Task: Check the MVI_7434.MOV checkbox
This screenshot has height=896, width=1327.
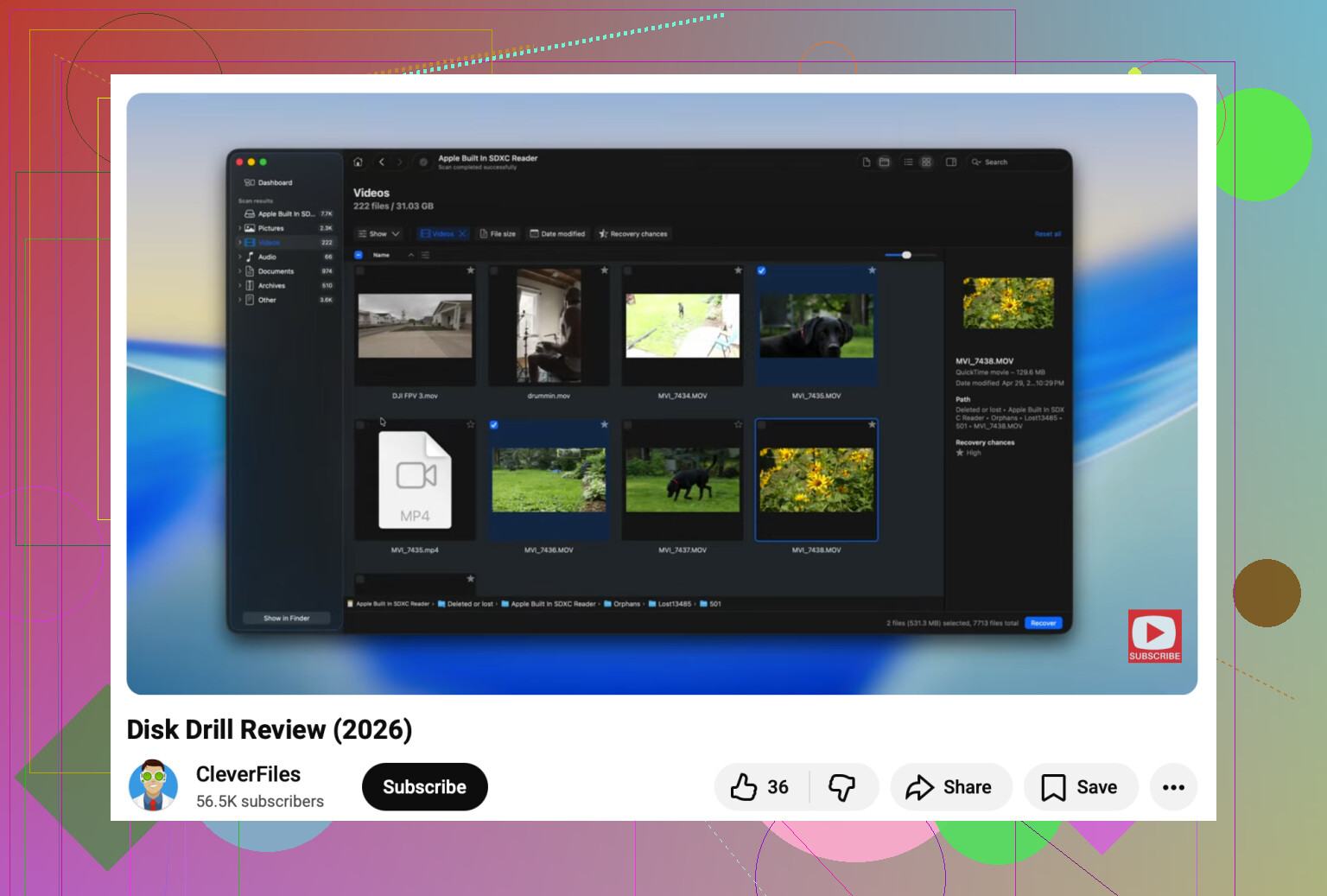Action: (x=628, y=270)
